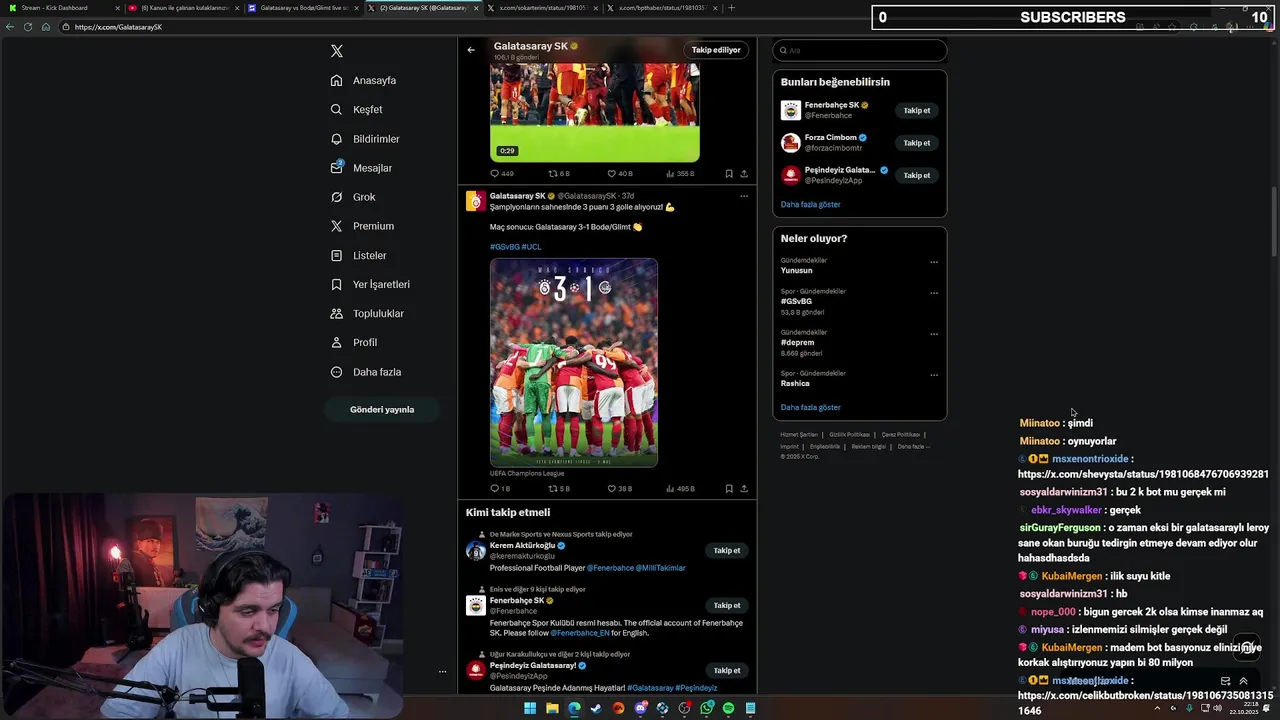Open more options for match result post

click(744, 196)
